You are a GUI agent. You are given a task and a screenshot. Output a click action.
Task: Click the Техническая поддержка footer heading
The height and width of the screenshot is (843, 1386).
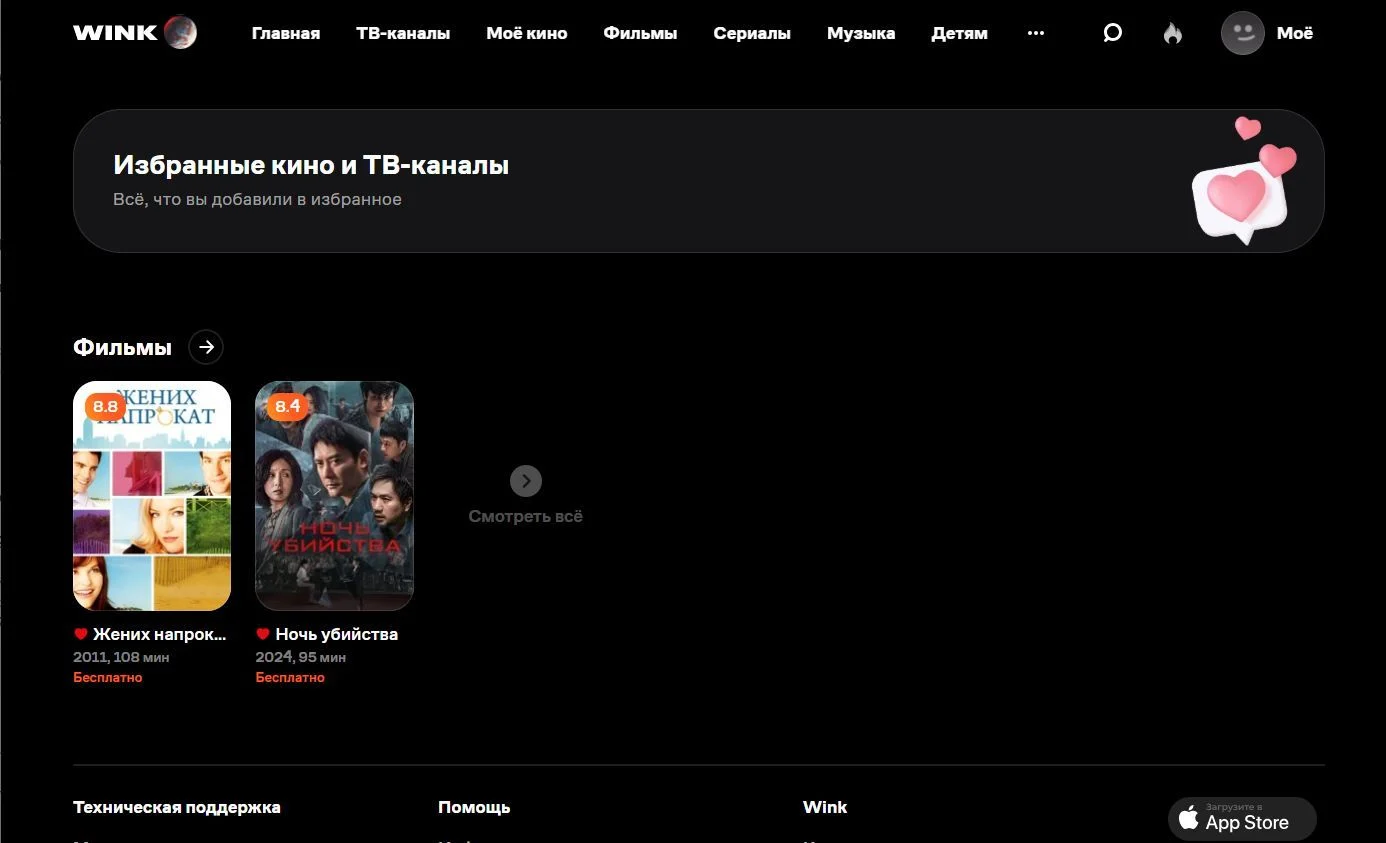click(x=177, y=807)
